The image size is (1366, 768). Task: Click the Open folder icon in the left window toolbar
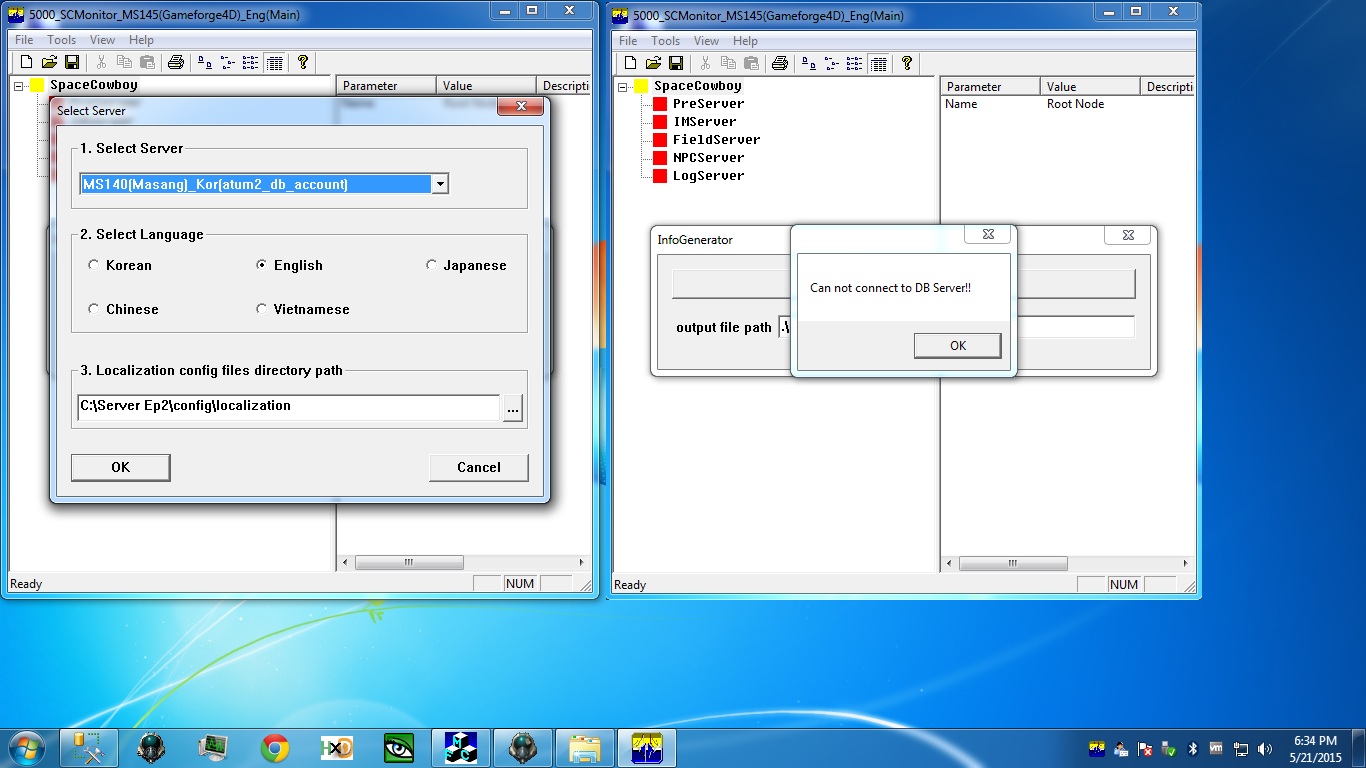coord(49,63)
